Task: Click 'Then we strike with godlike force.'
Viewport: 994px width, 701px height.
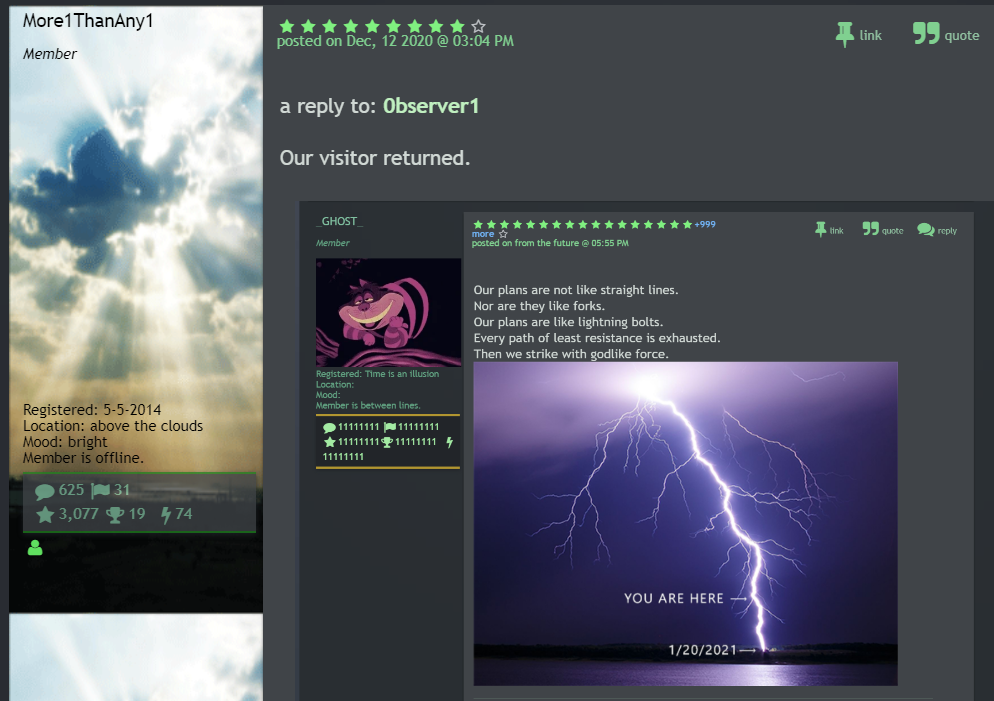Action: pos(571,354)
